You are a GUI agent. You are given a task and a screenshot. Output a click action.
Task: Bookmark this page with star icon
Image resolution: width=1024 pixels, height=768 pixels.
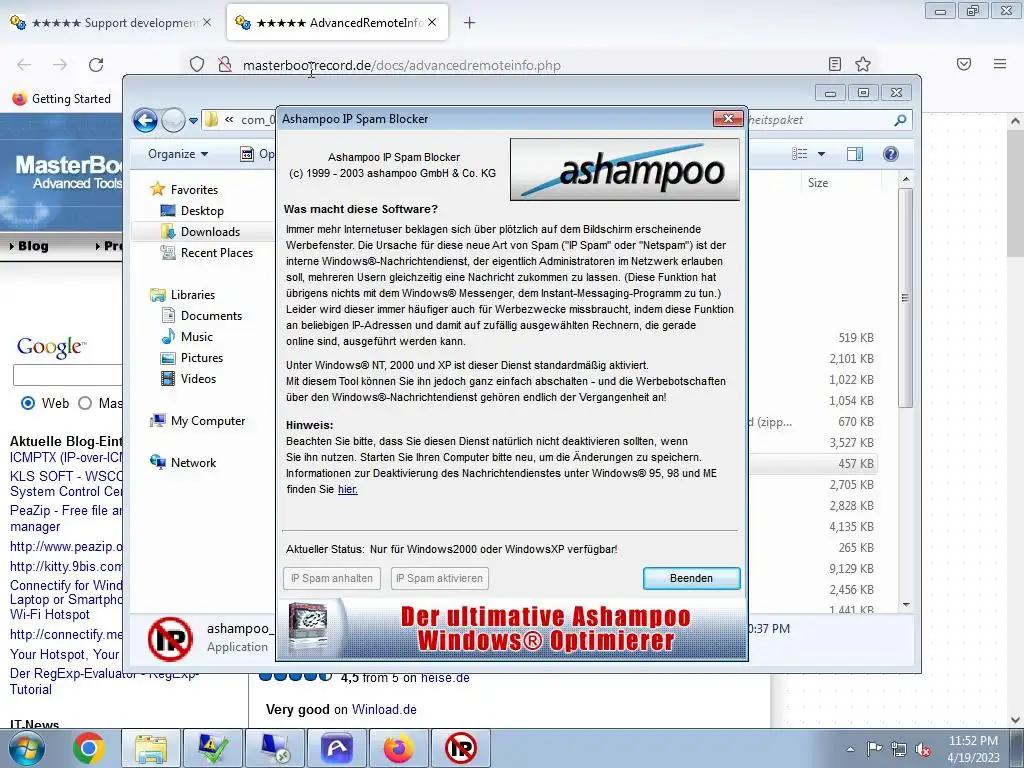coord(863,64)
